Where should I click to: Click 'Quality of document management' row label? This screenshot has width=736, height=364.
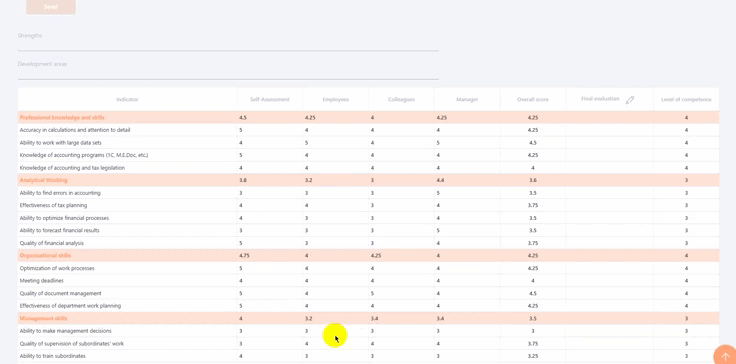61,294
